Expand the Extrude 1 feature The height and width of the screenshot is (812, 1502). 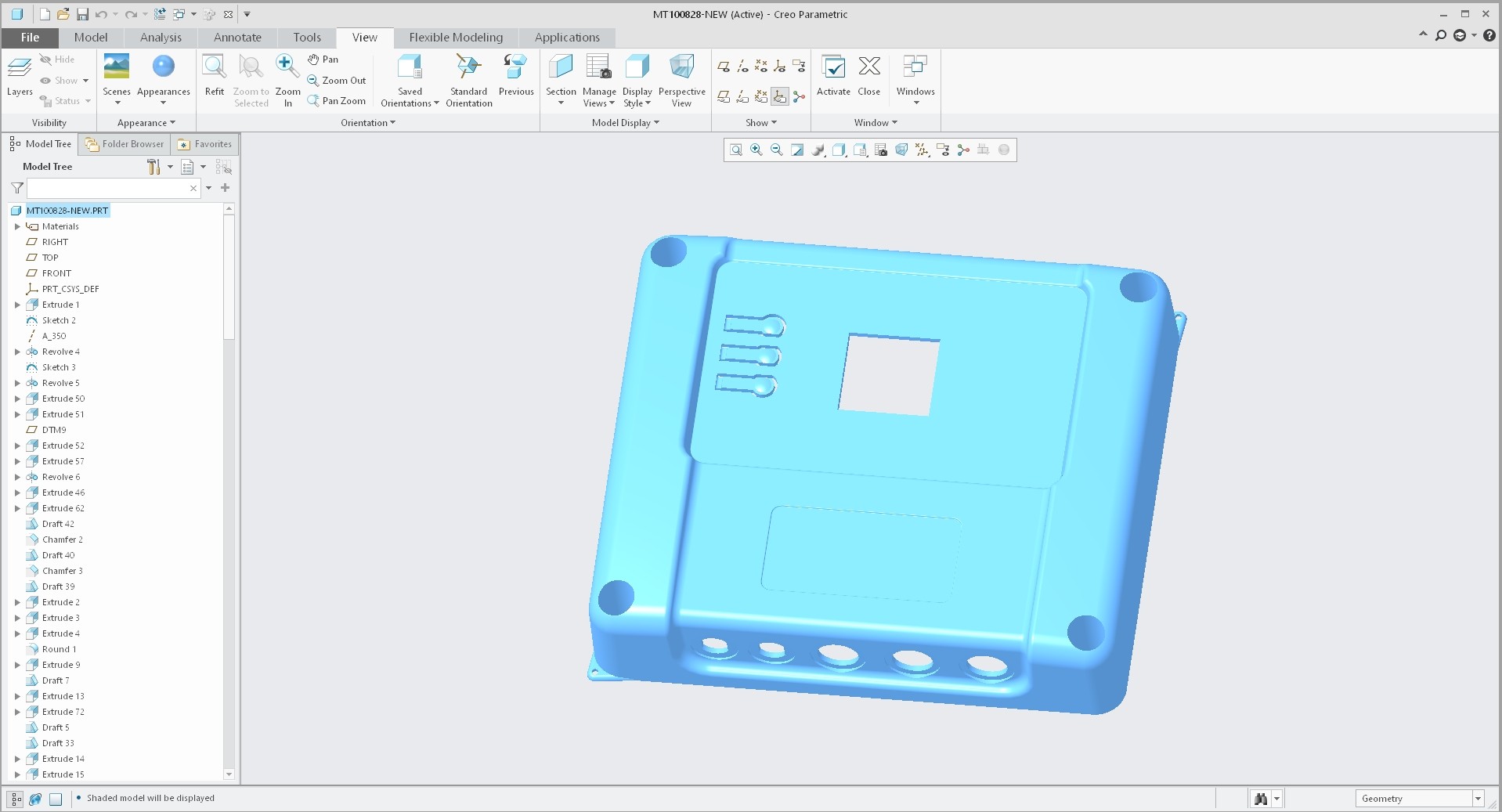tap(17, 305)
